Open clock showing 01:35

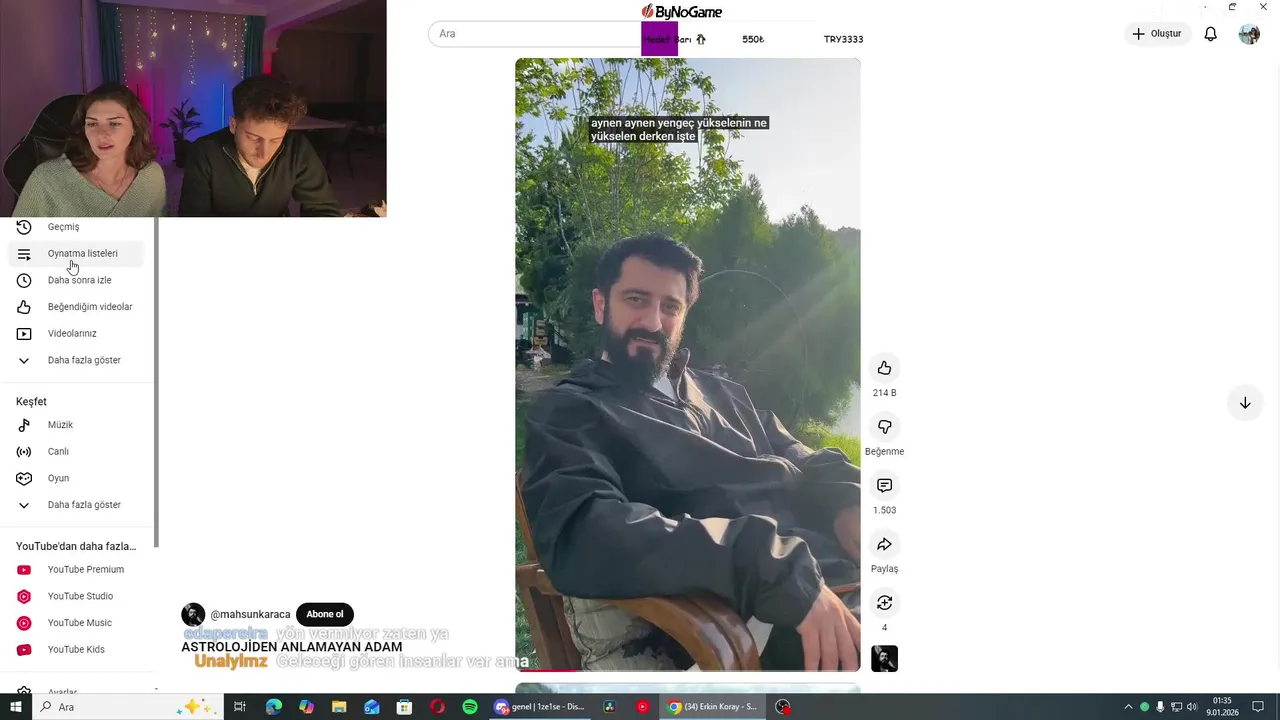point(1222,707)
